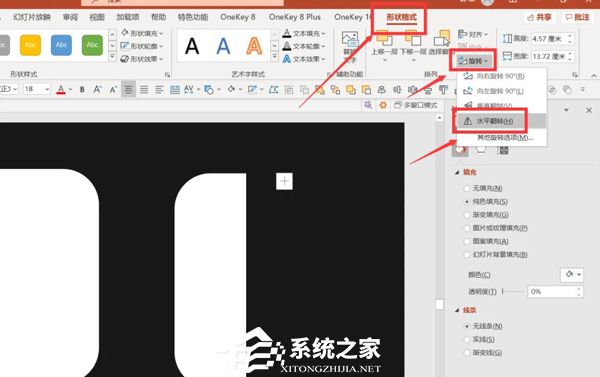Select 实线(S) radio button

pyautogui.click(x=466, y=339)
